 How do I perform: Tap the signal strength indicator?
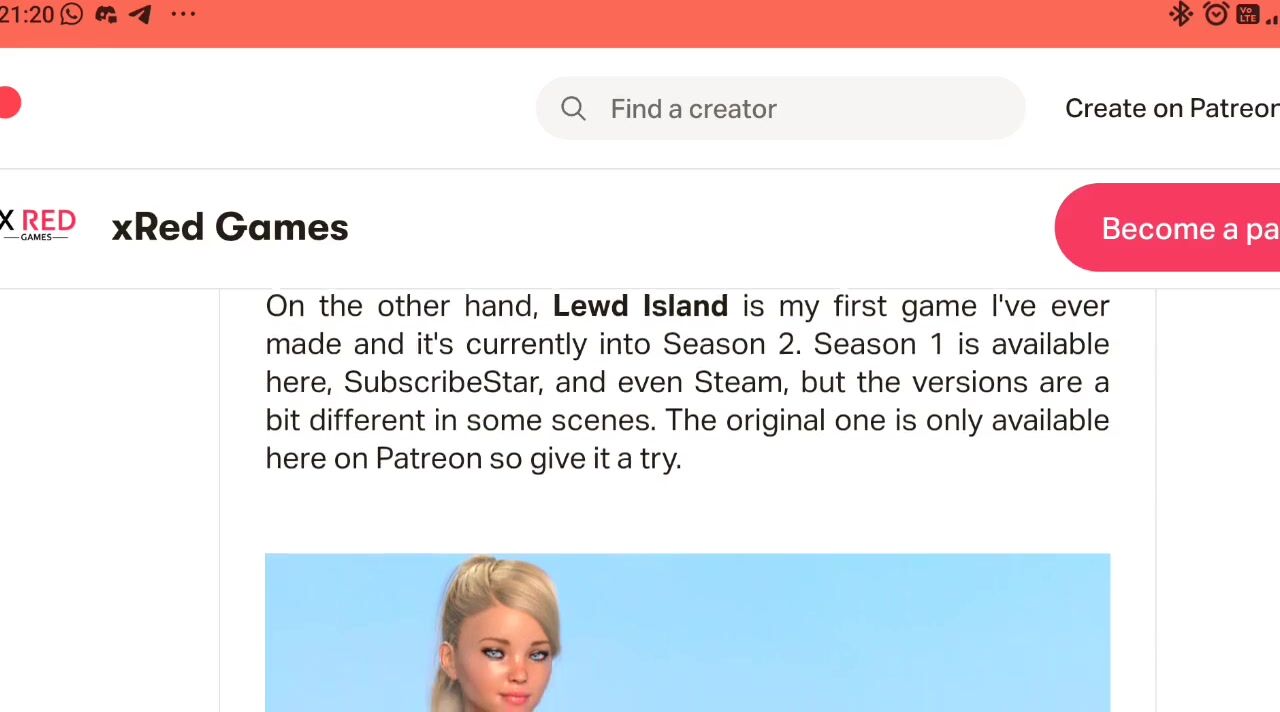coord(1273,18)
